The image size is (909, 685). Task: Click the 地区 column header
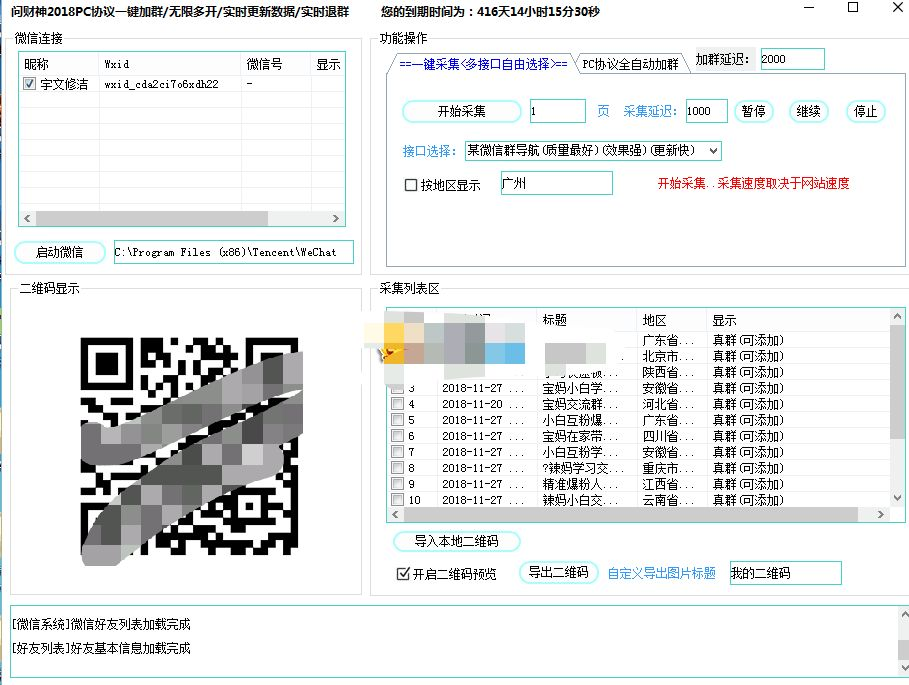[671, 320]
